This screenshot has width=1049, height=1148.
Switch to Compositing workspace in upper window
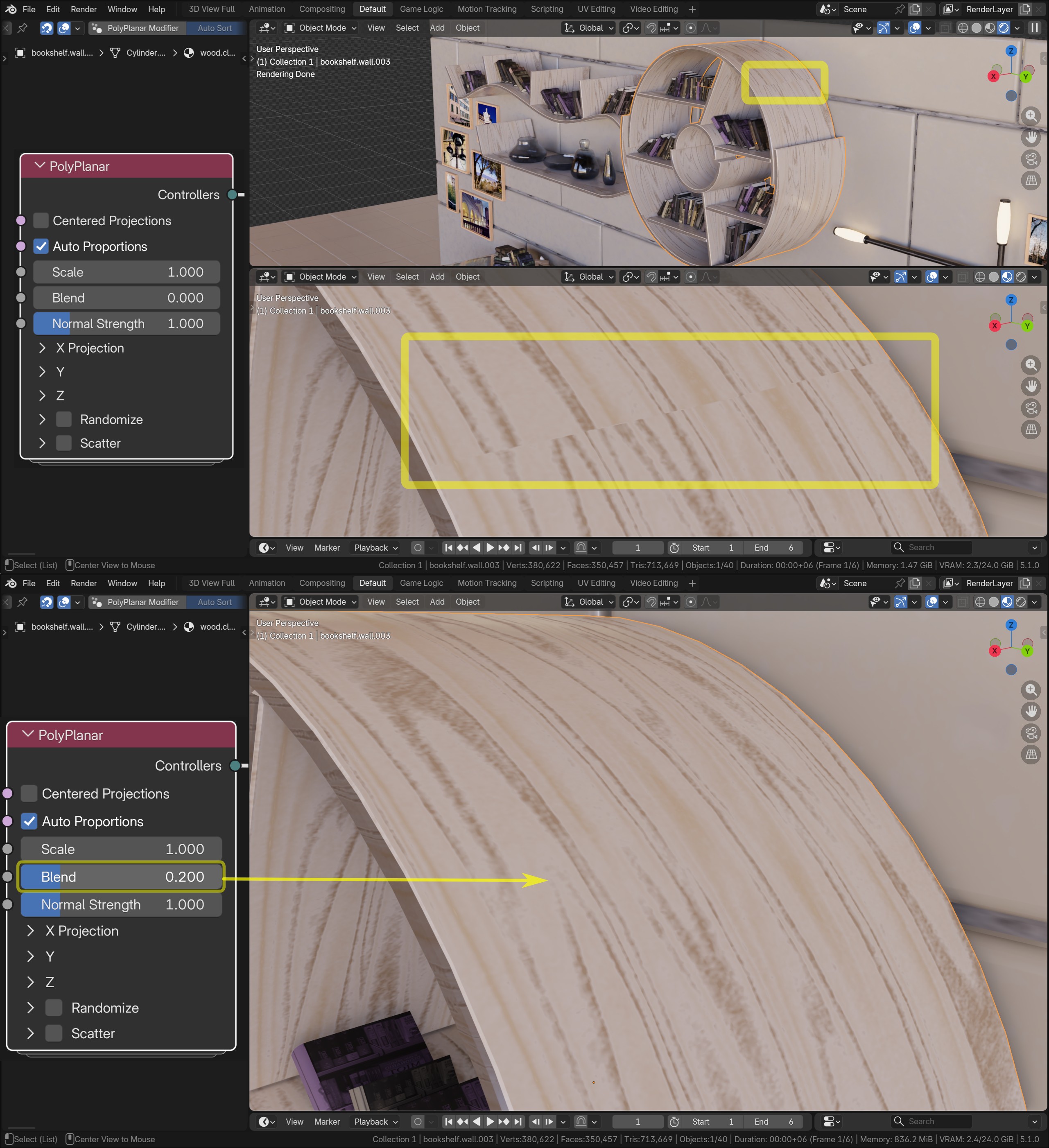pyautogui.click(x=322, y=9)
